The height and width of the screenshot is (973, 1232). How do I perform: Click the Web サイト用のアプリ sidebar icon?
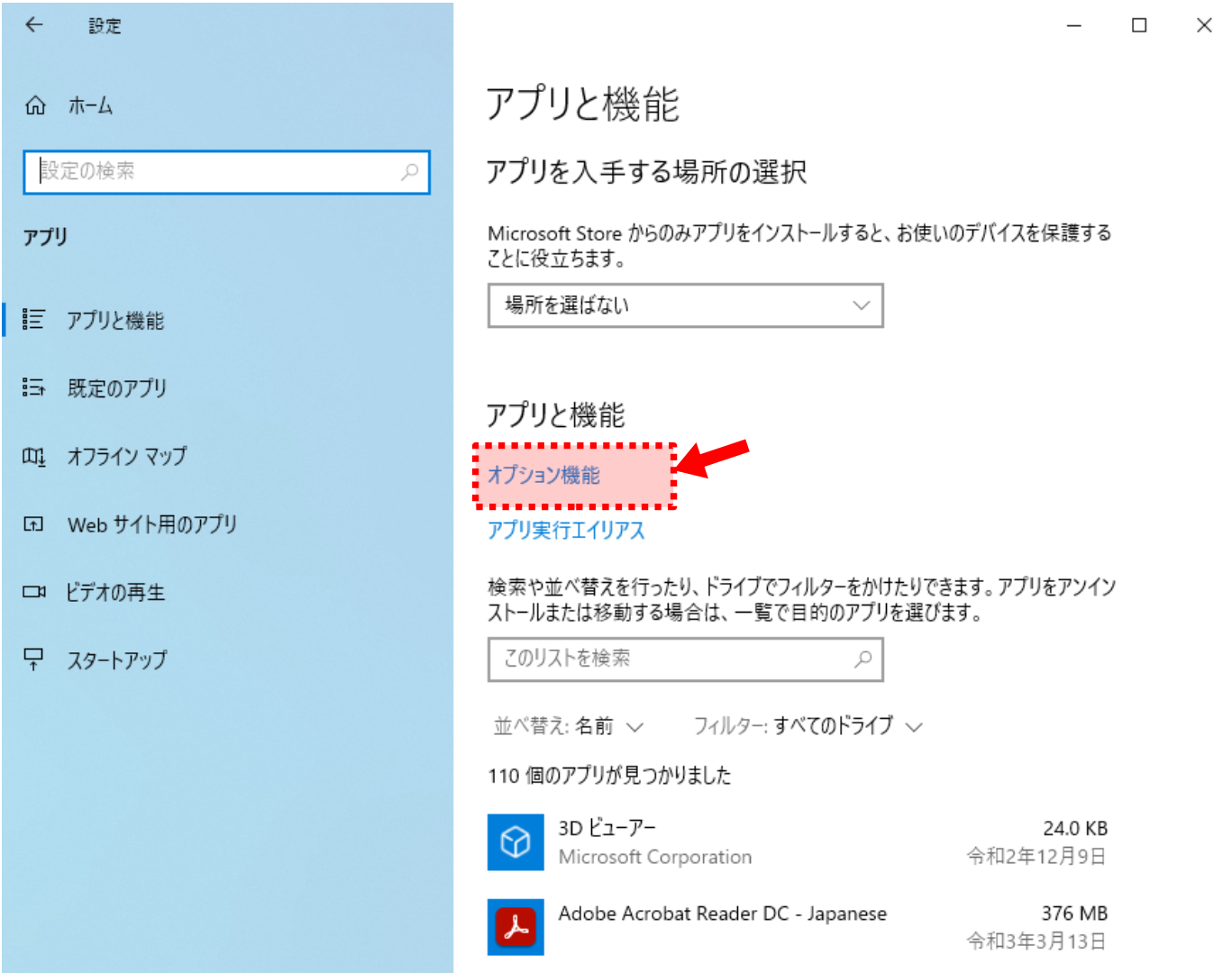33,524
